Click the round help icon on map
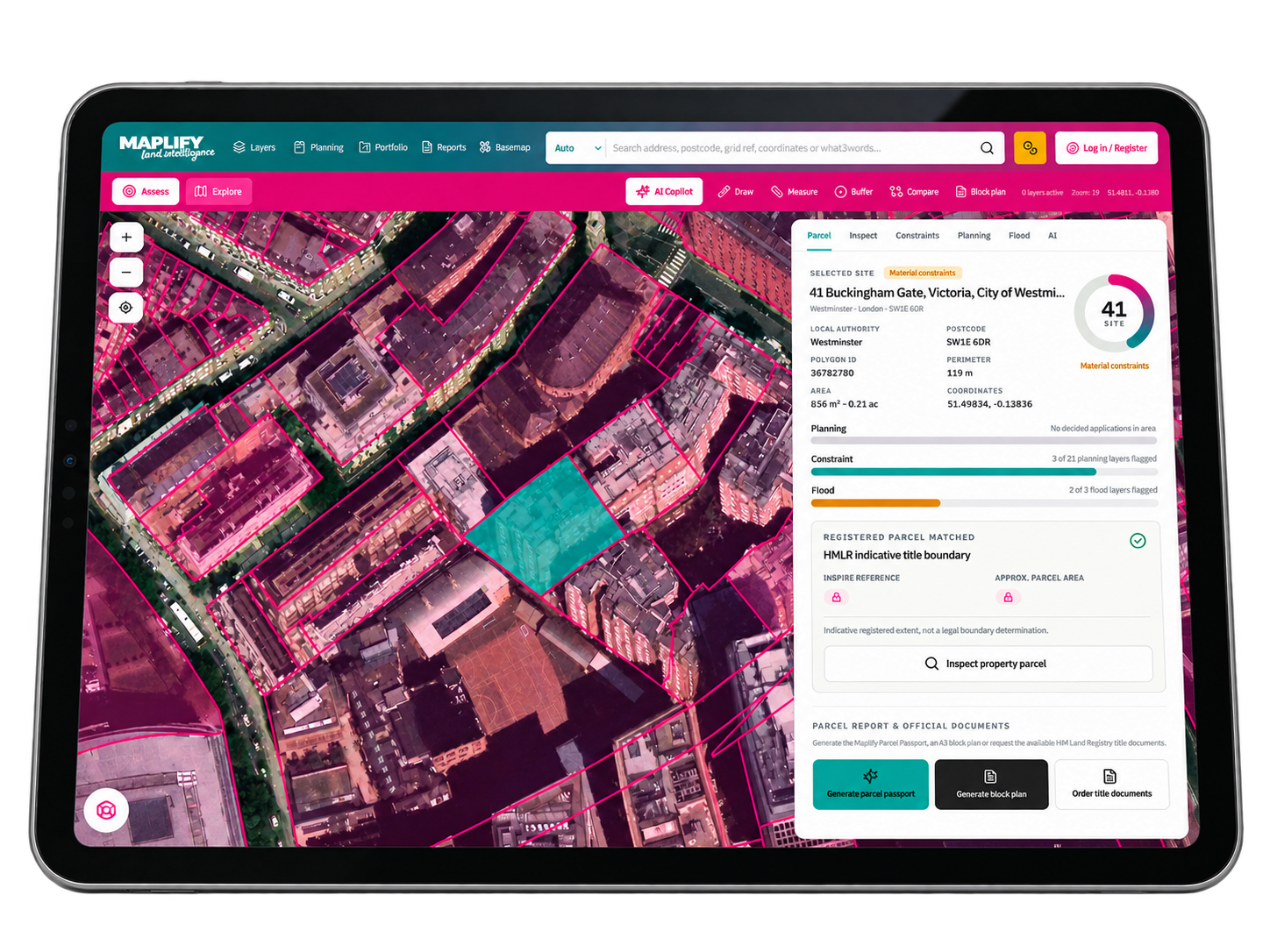The width and height of the screenshot is (1270, 952). [106, 810]
